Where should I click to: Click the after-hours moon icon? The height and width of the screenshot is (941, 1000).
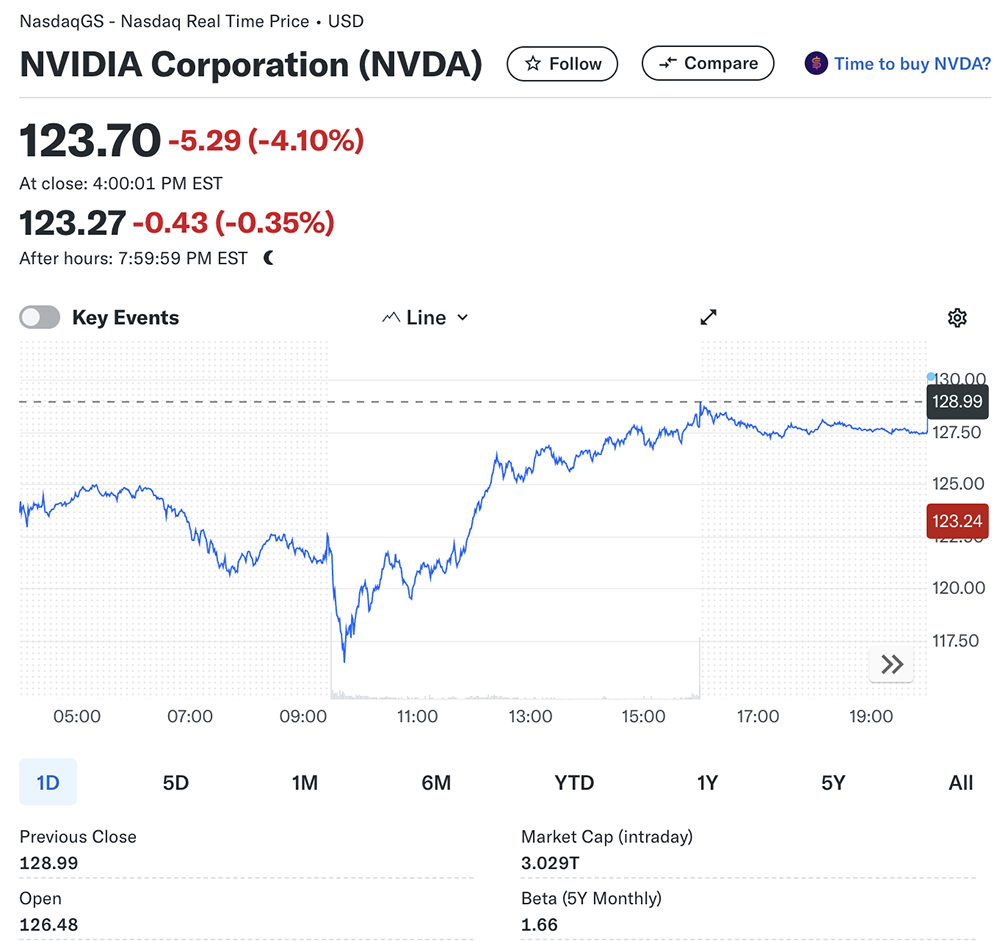pyautogui.click(x=268, y=258)
